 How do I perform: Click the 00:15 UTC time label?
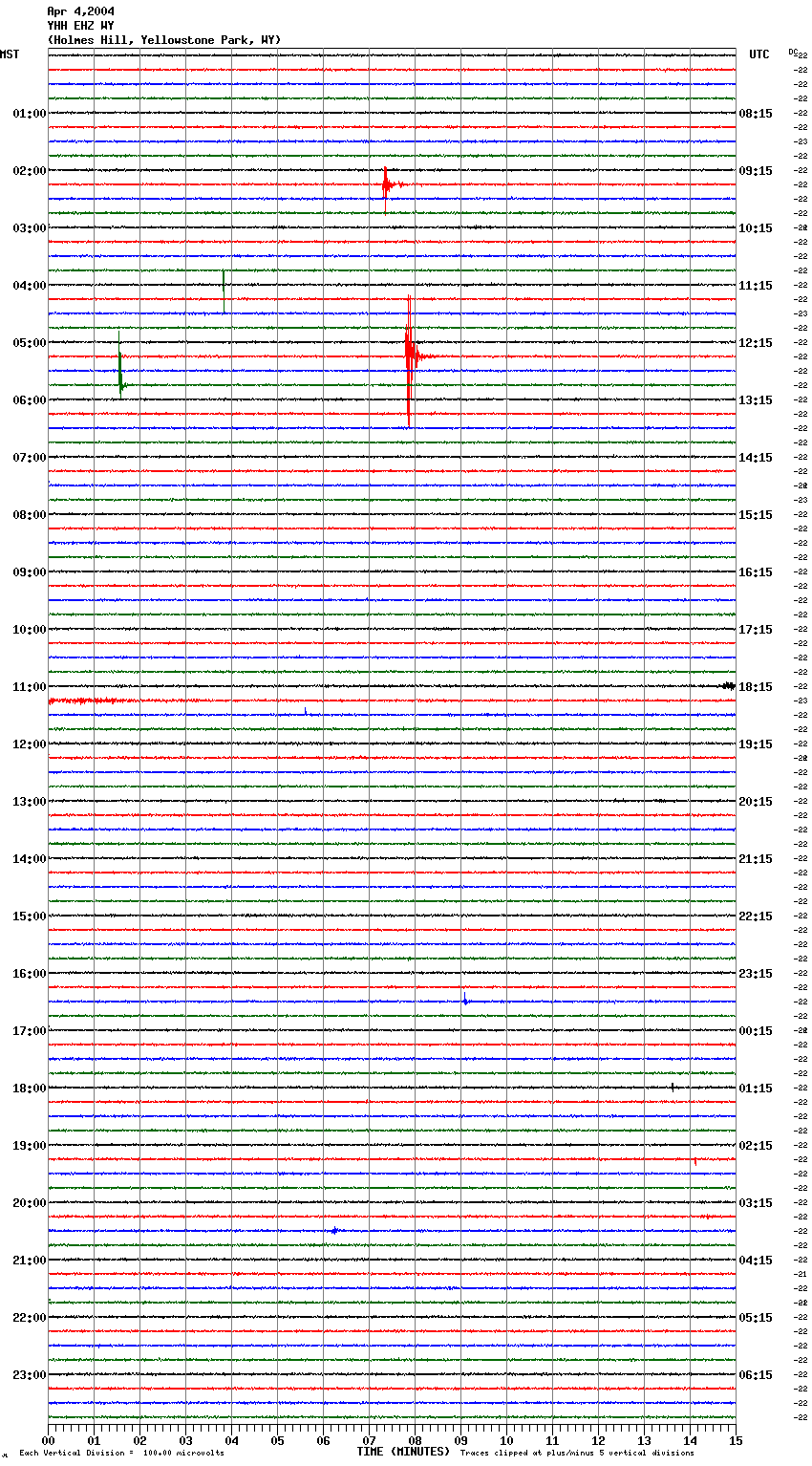(x=756, y=1031)
